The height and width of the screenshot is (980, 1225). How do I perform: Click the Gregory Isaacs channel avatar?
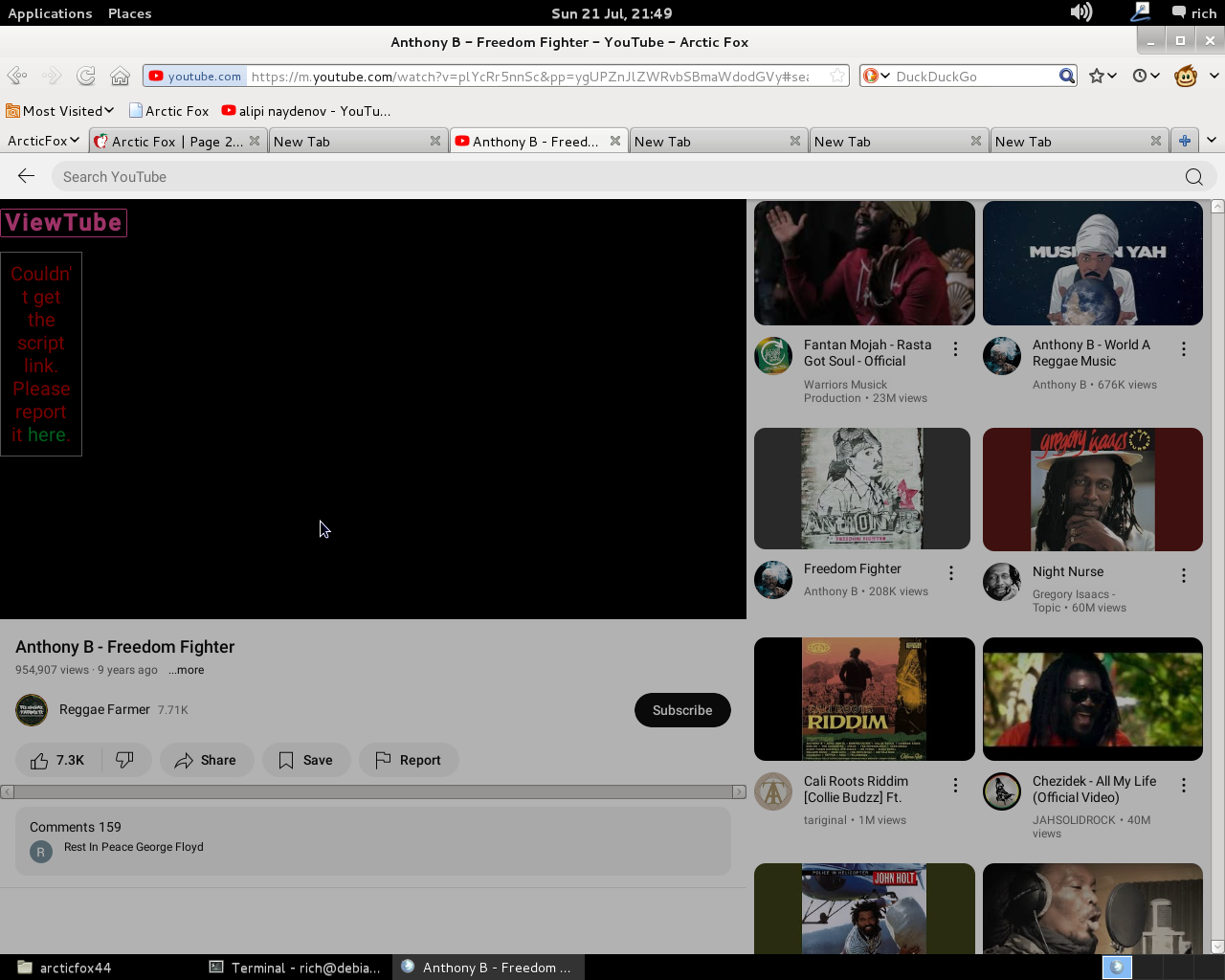pyautogui.click(x=1002, y=582)
